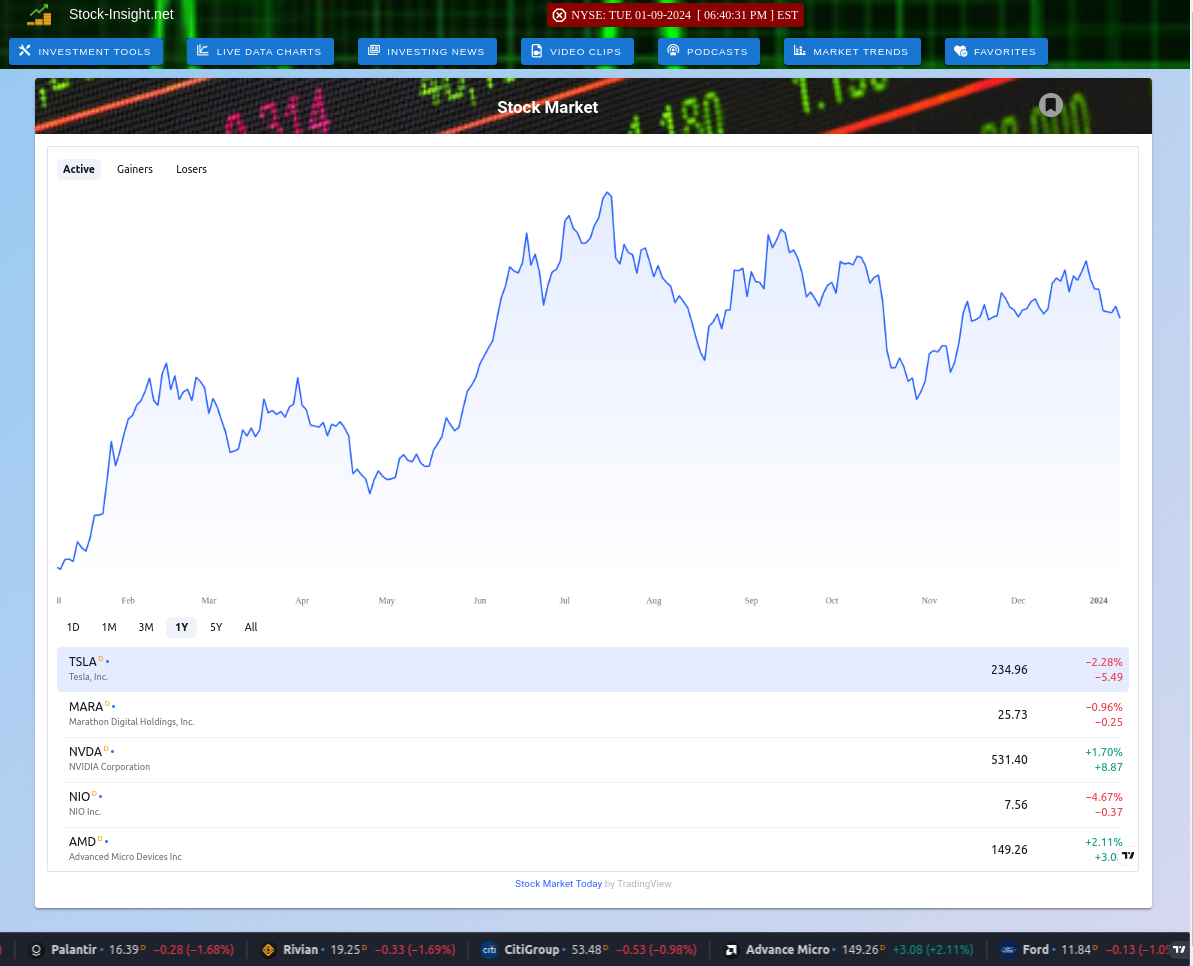Open the Podcasts section
Screen dimensions: 1193x966
click(708, 52)
